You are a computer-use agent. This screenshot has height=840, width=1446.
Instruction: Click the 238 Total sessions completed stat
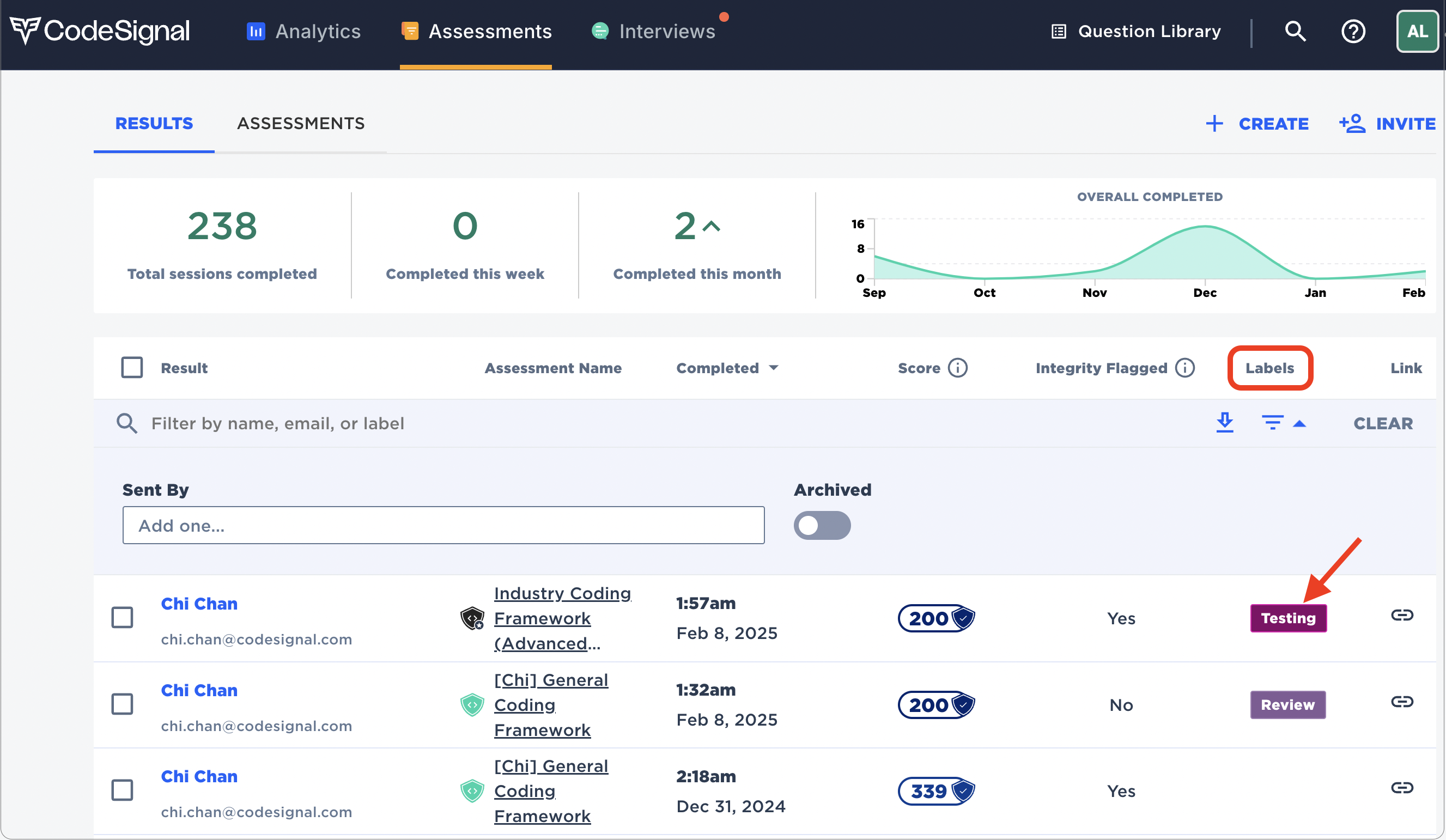222,245
